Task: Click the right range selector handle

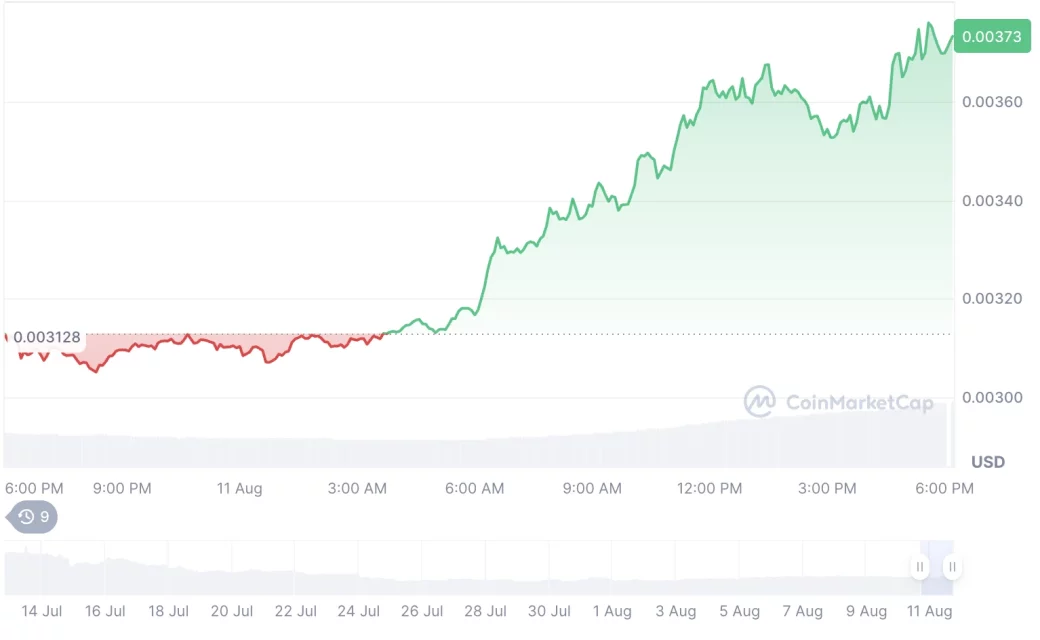Action: [x=952, y=567]
